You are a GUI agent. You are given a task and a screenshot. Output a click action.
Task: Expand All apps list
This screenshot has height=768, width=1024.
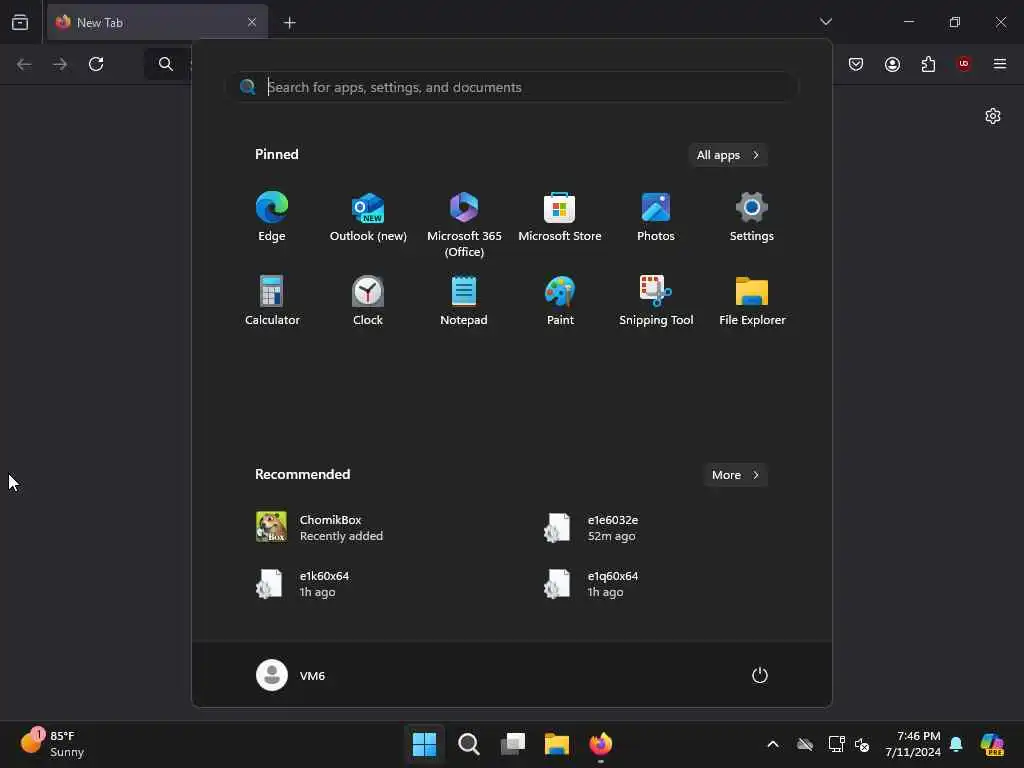728,155
